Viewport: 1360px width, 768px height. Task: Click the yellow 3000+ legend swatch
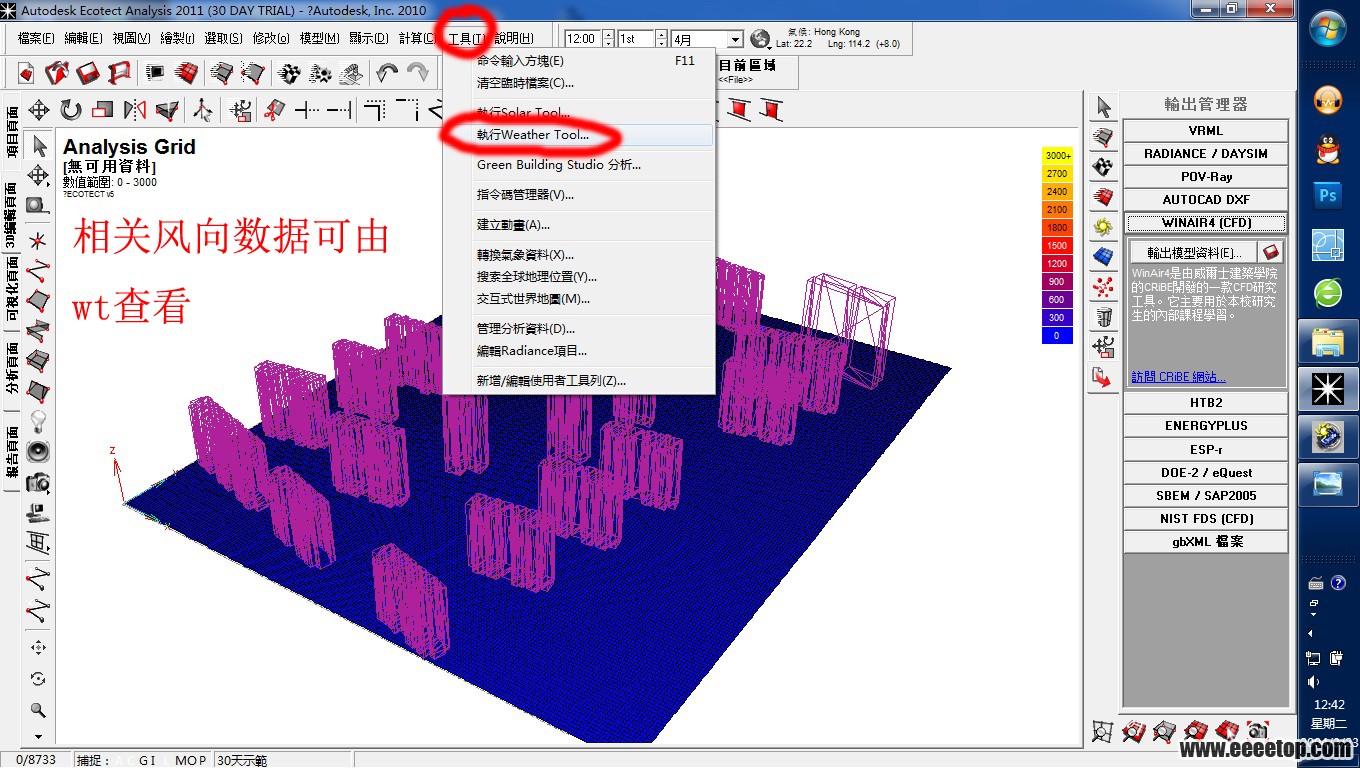click(x=1057, y=156)
